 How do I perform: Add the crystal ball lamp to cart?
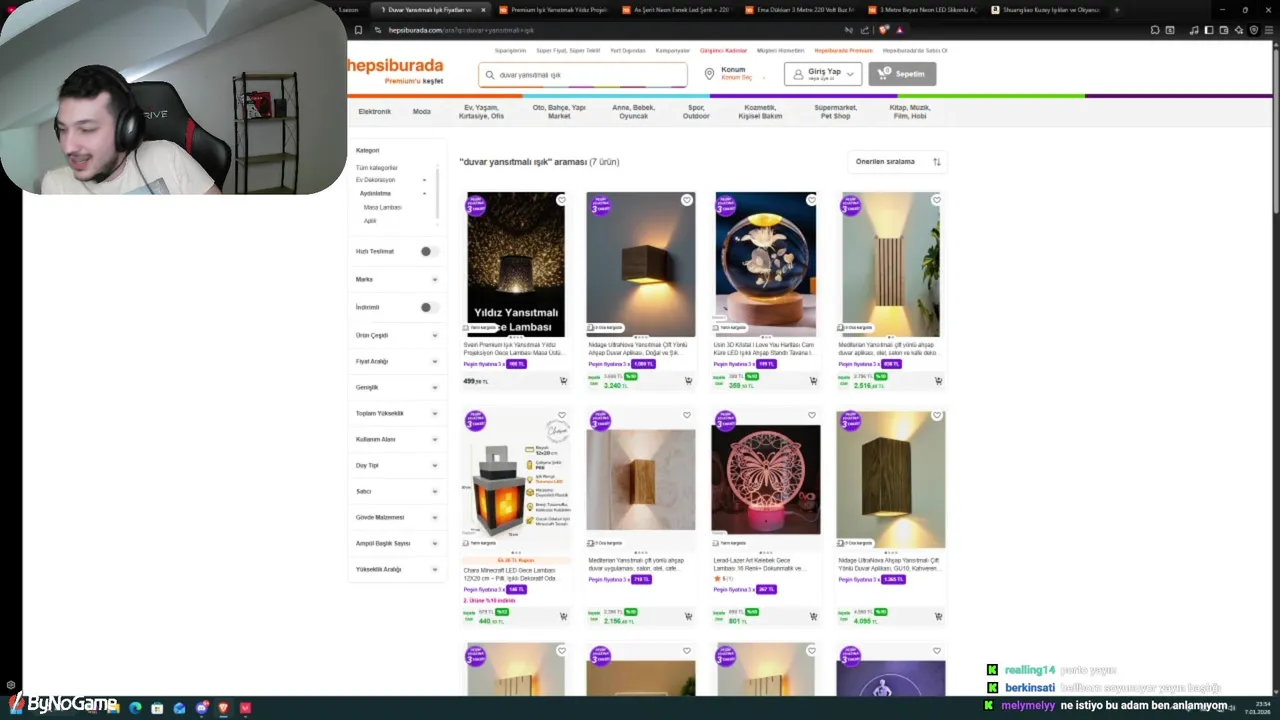tap(813, 381)
